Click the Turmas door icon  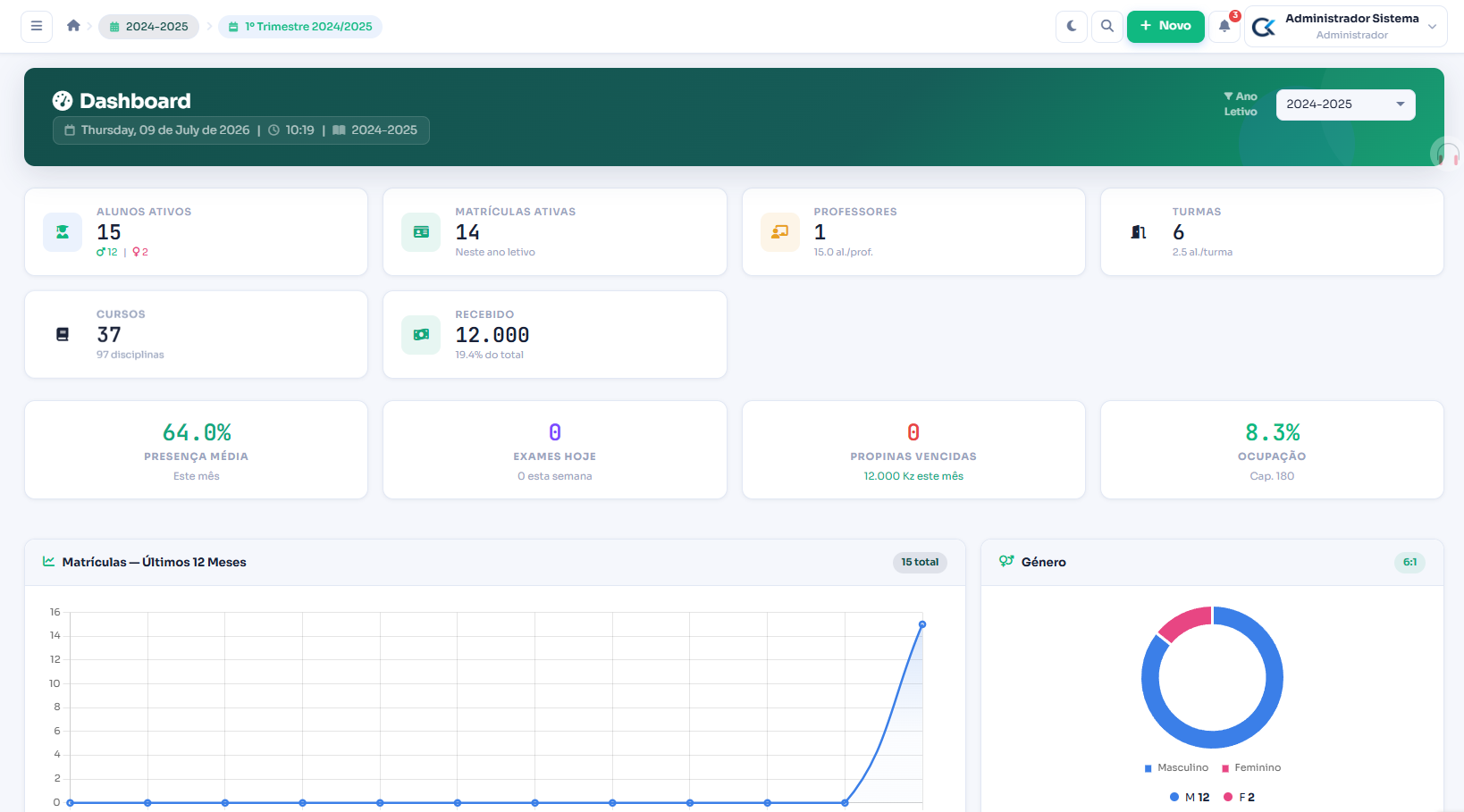[x=1139, y=232]
